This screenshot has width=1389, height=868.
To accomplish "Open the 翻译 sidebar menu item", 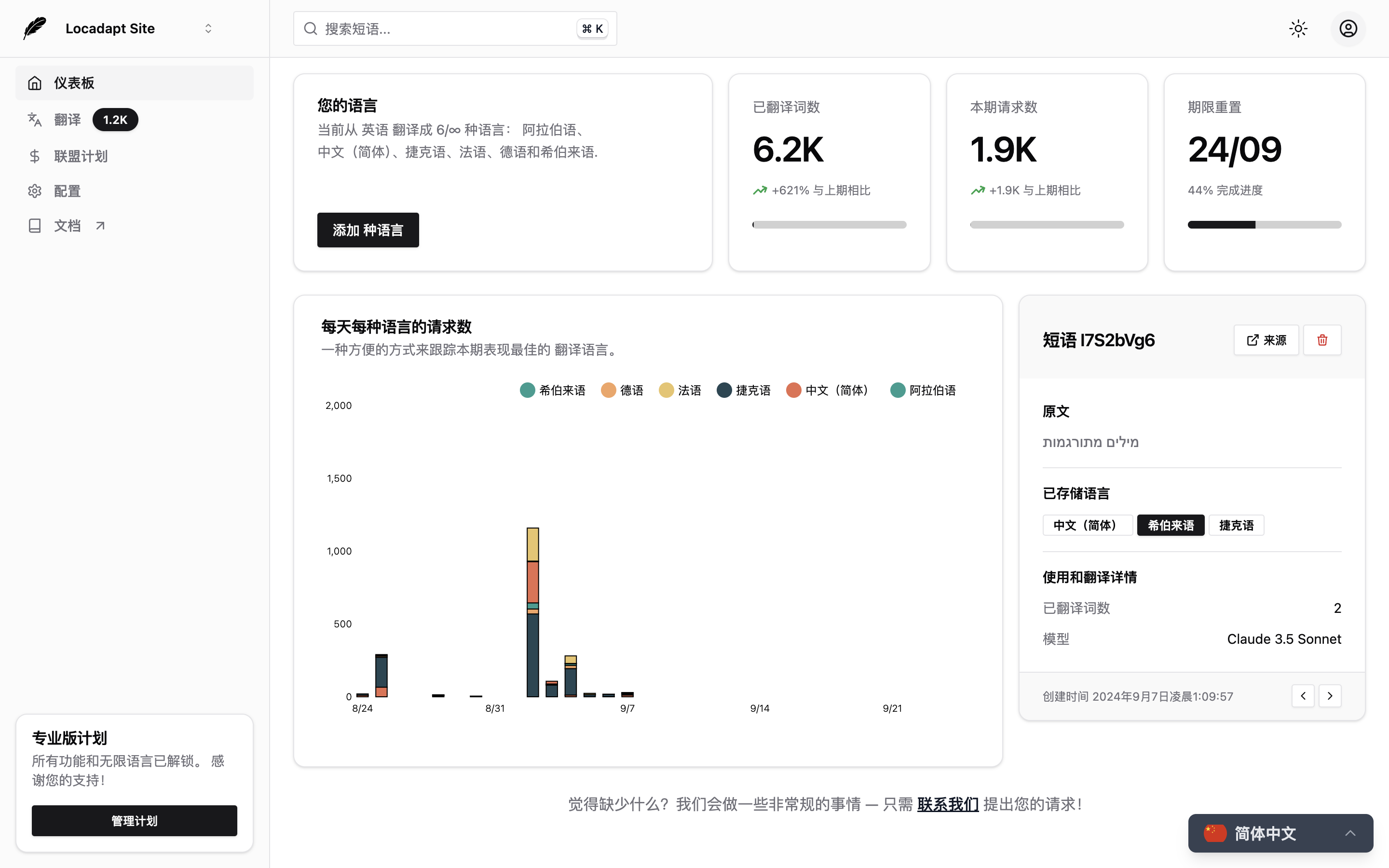I will click(x=67, y=120).
